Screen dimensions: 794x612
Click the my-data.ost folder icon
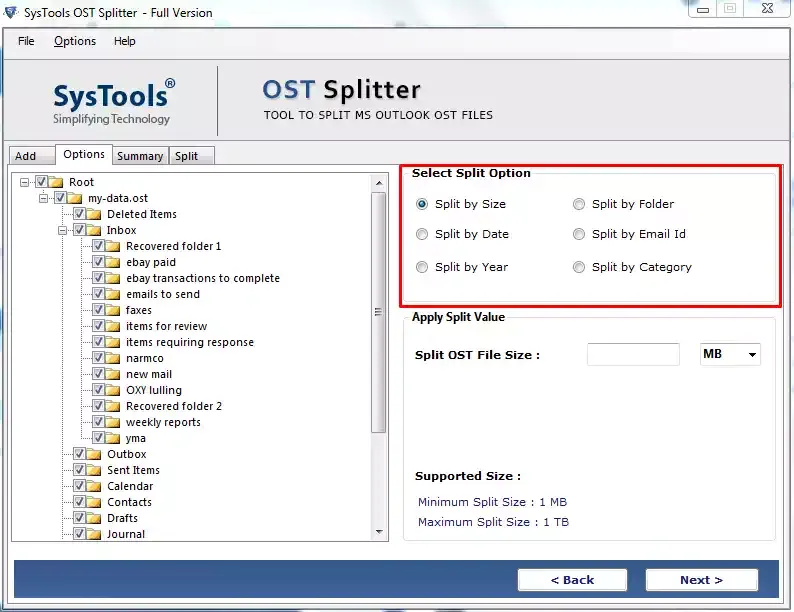(x=75, y=198)
